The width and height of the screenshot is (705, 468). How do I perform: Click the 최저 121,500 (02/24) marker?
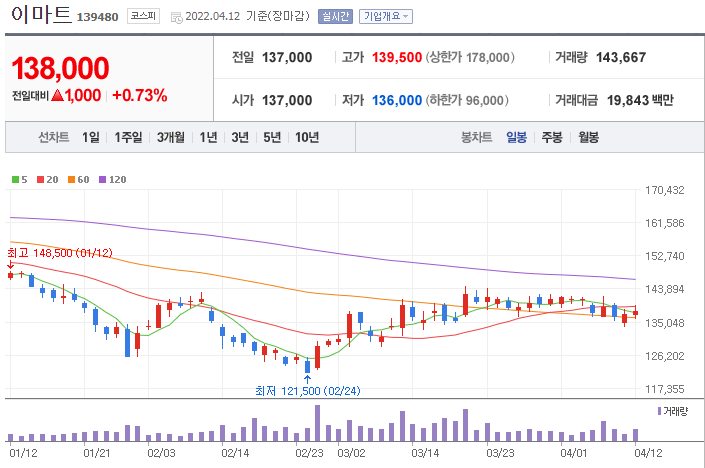pyautogui.click(x=308, y=391)
